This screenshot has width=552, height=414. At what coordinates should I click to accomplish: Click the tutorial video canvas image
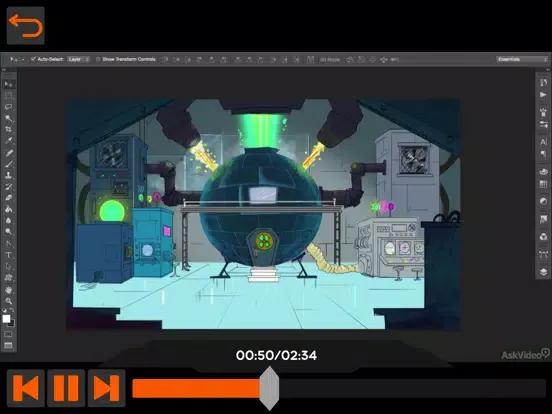(263, 215)
